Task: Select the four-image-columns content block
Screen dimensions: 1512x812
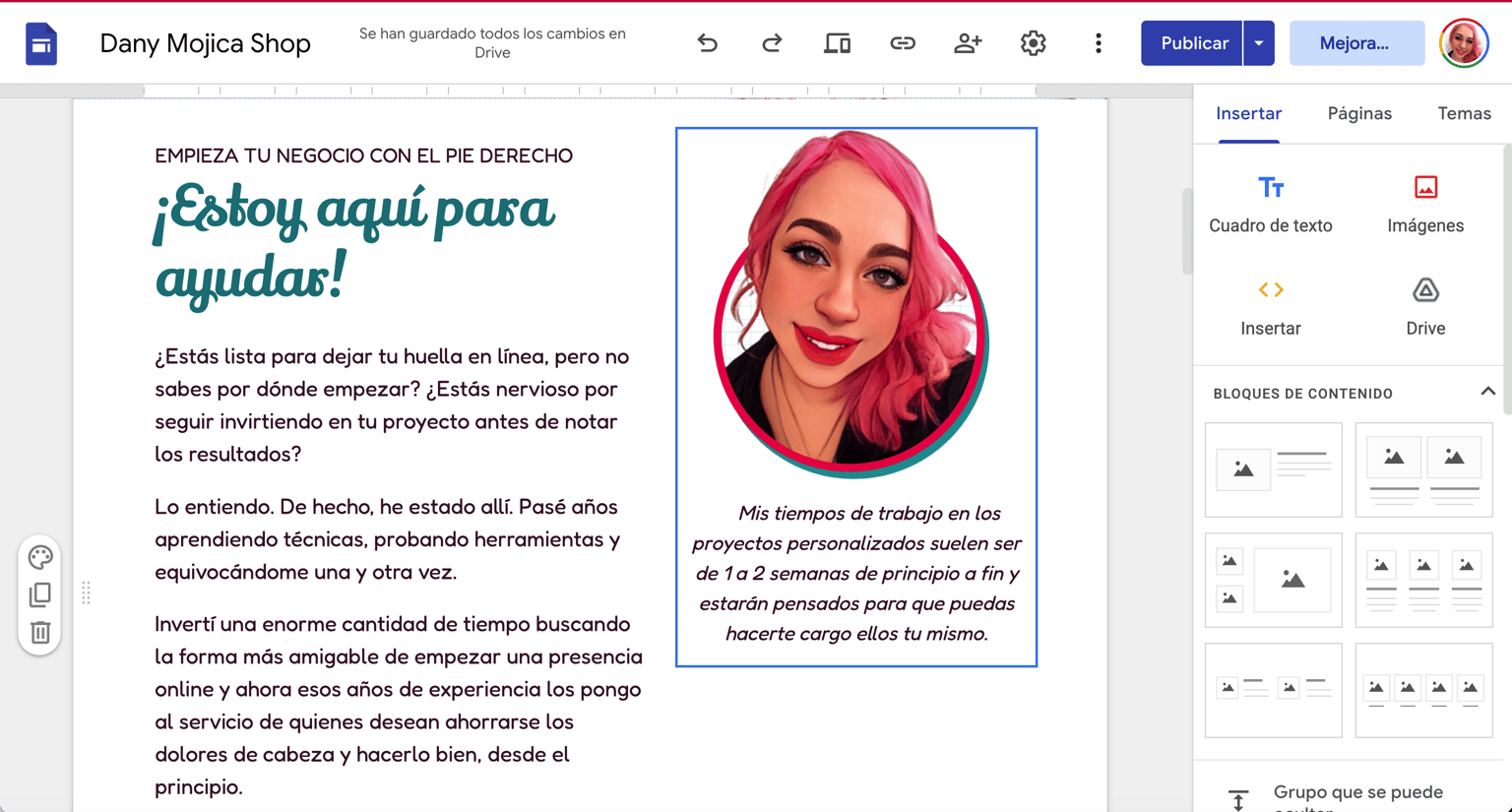Action: [1423, 690]
